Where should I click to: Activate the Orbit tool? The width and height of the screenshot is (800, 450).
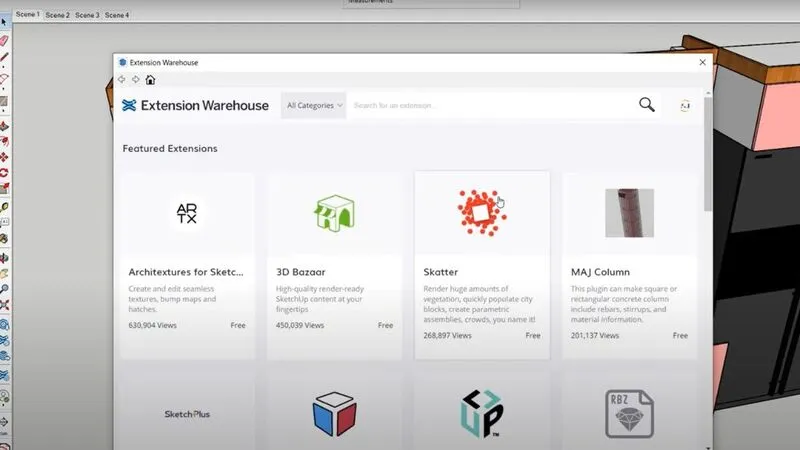point(4,258)
